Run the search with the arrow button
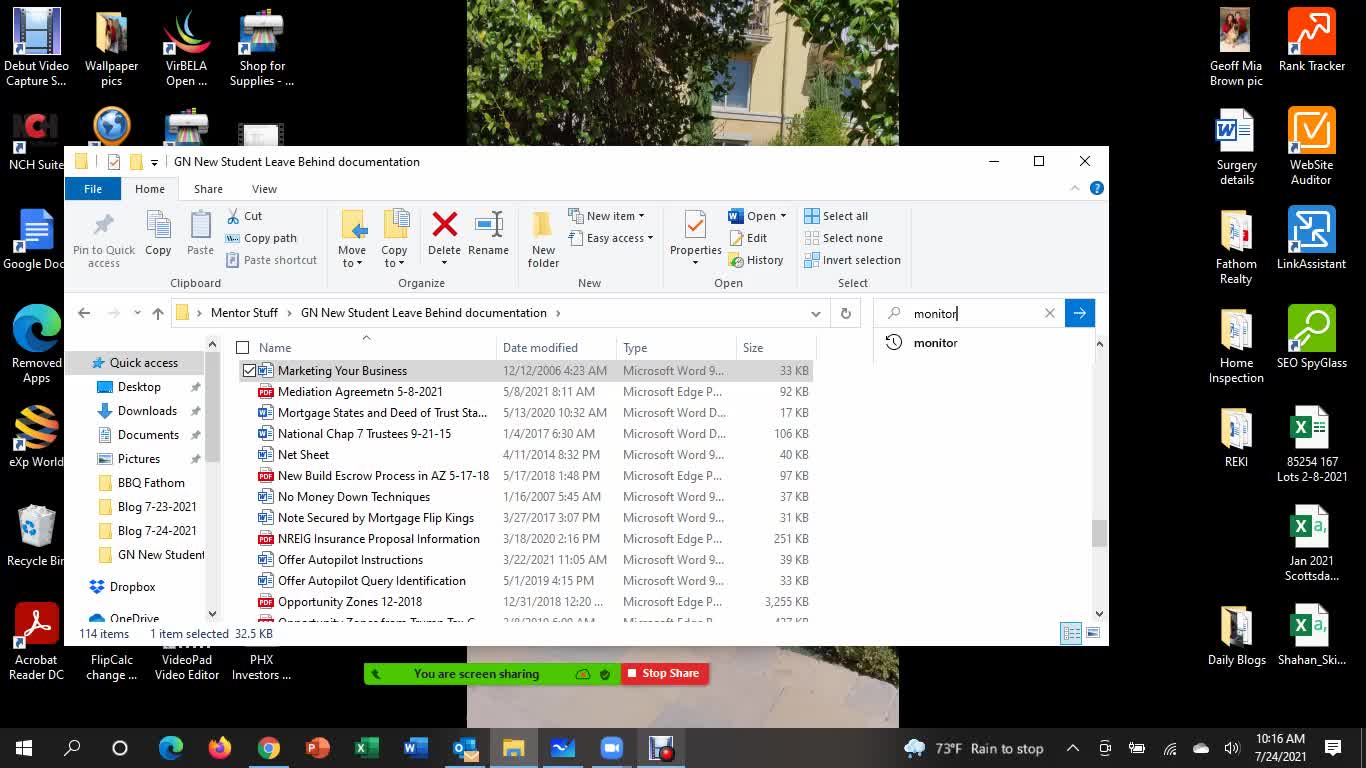Image resolution: width=1366 pixels, height=768 pixels. [1079, 313]
